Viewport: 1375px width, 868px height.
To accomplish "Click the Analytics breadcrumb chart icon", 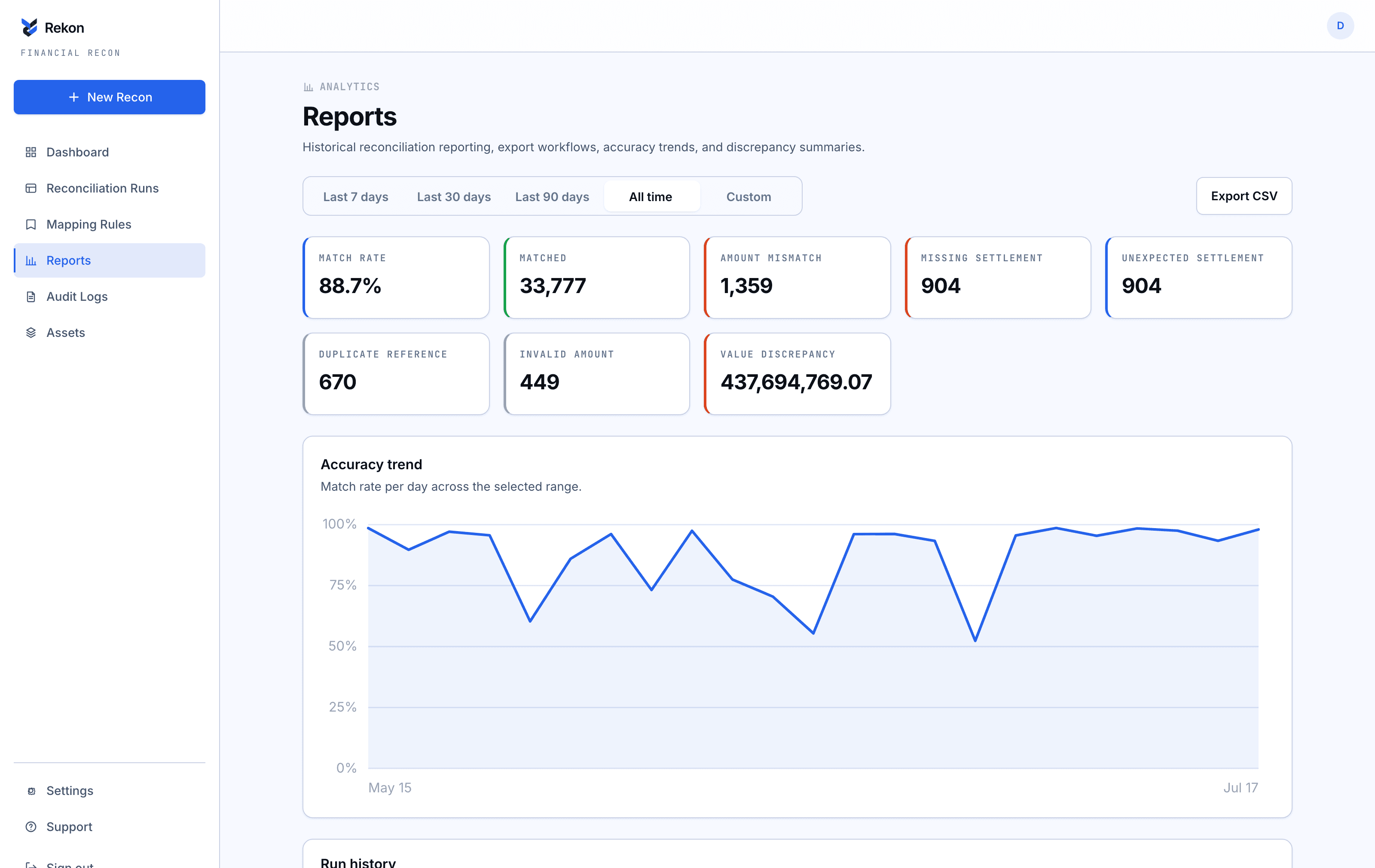I will 309,87.
